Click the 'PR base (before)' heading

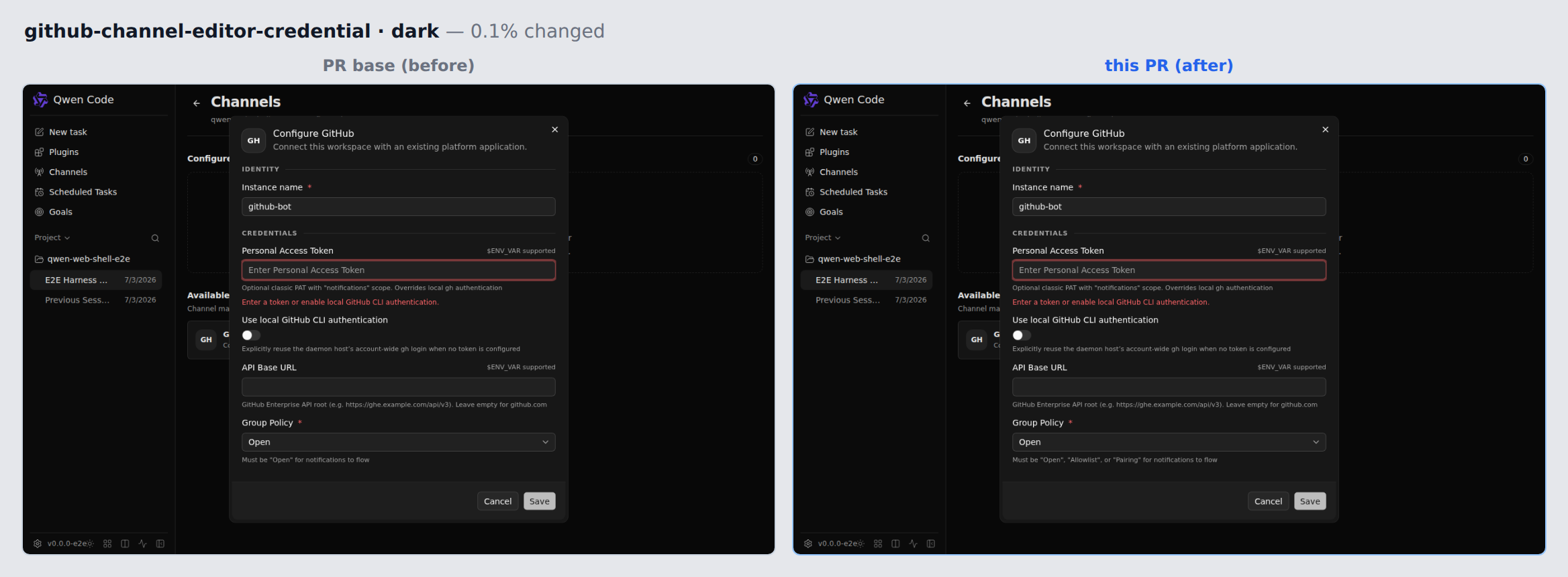[x=399, y=66]
